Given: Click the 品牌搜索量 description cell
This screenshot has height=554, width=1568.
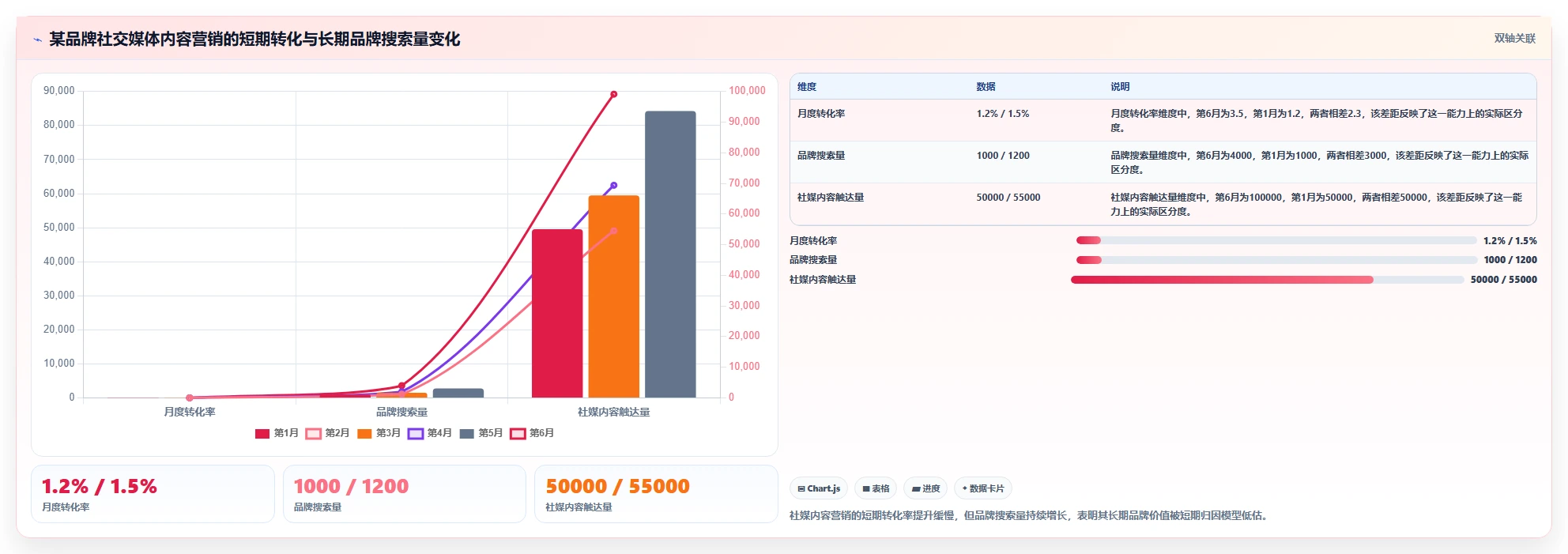Looking at the screenshot, I should (x=1319, y=163).
